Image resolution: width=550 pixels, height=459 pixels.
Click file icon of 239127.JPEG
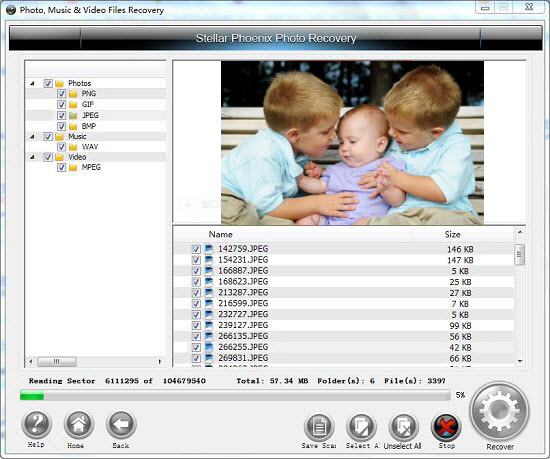point(209,325)
